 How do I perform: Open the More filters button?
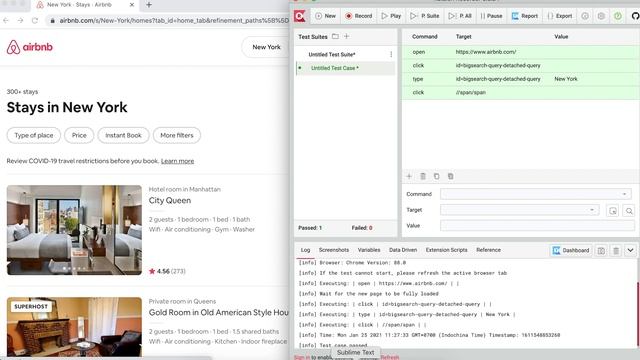pyautogui.click(x=177, y=135)
